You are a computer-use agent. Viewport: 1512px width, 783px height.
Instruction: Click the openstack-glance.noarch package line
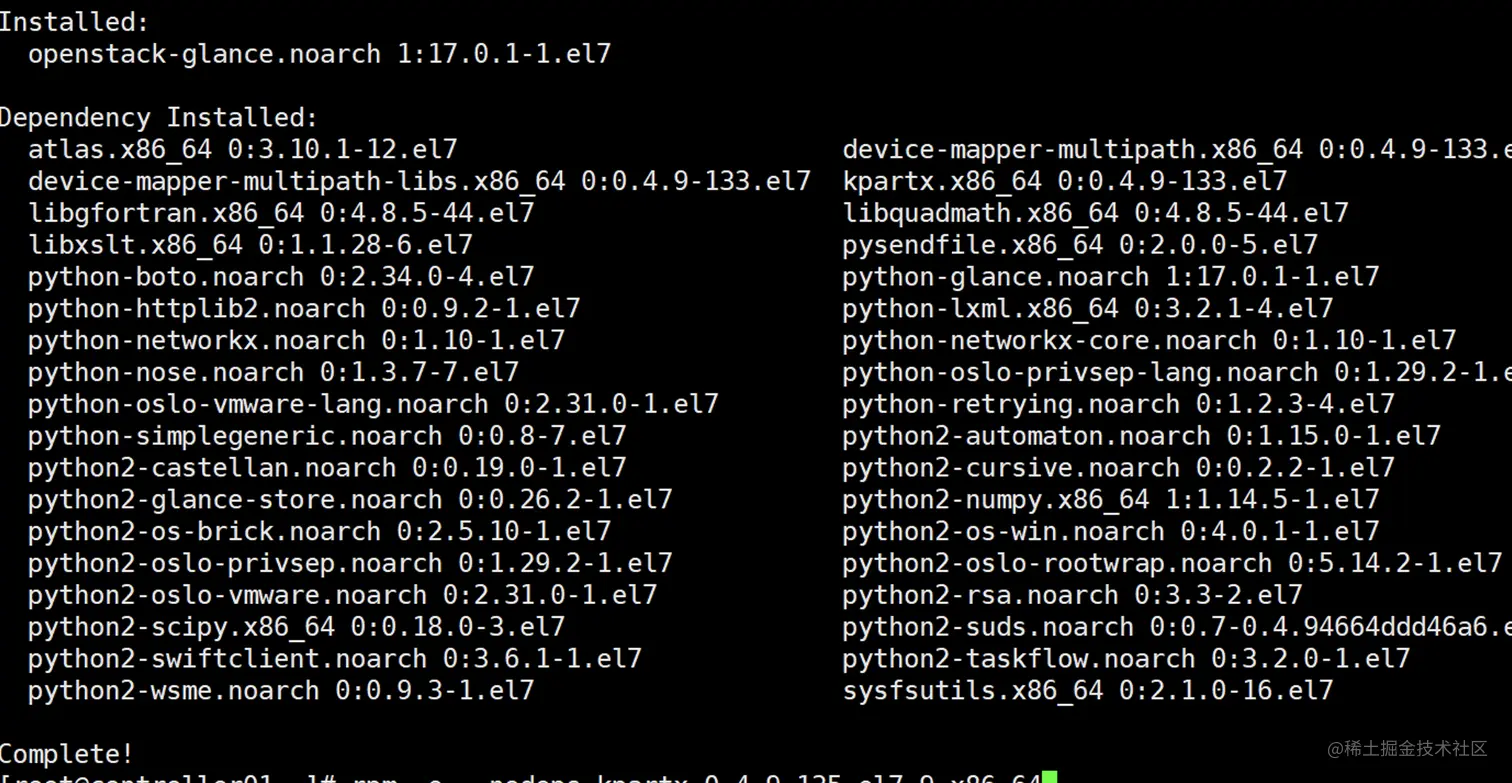(x=319, y=54)
